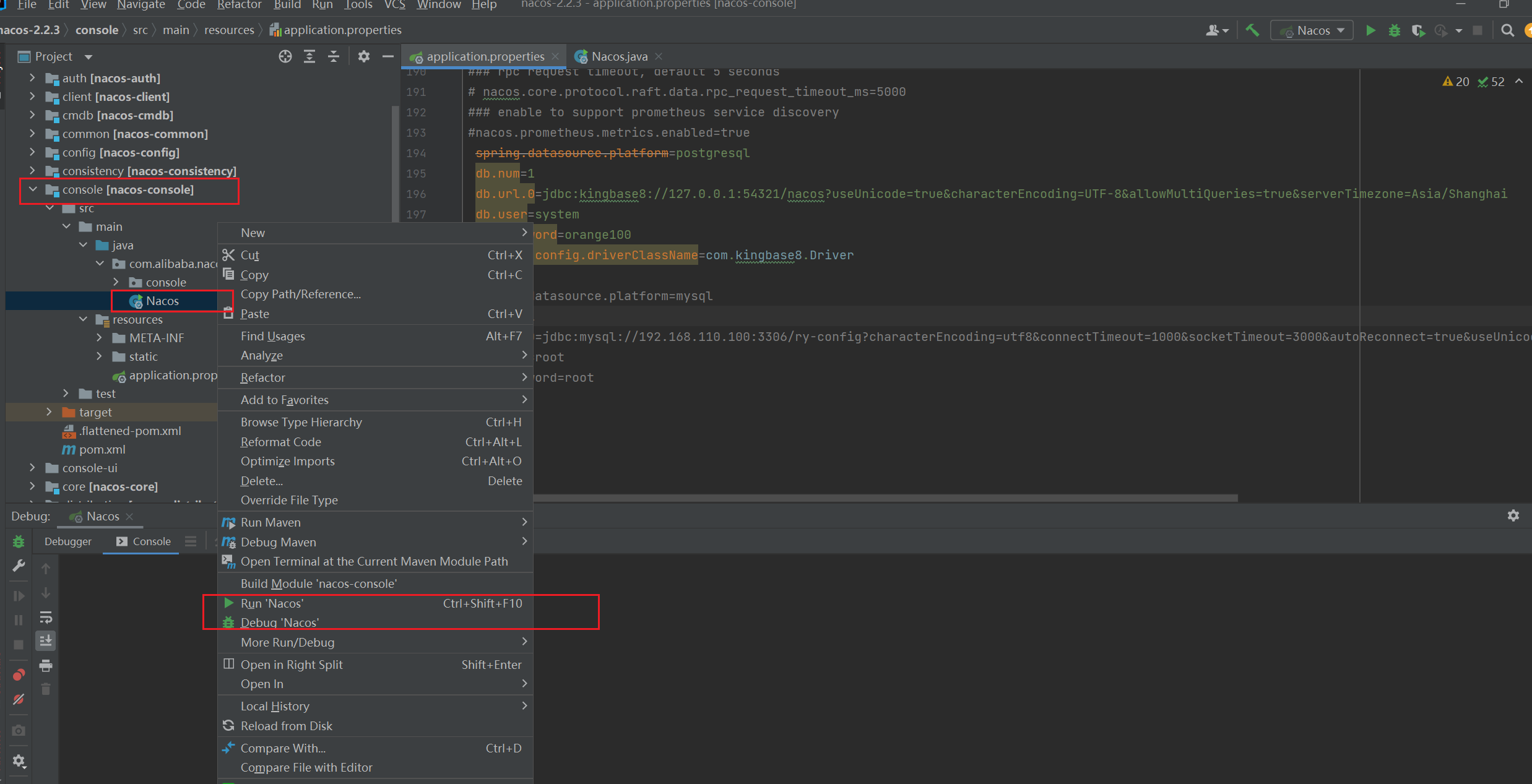The width and height of the screenshot is (1532, 784).
Task: Expand the core [nacos-core] module
Action: tap(32, 486)
